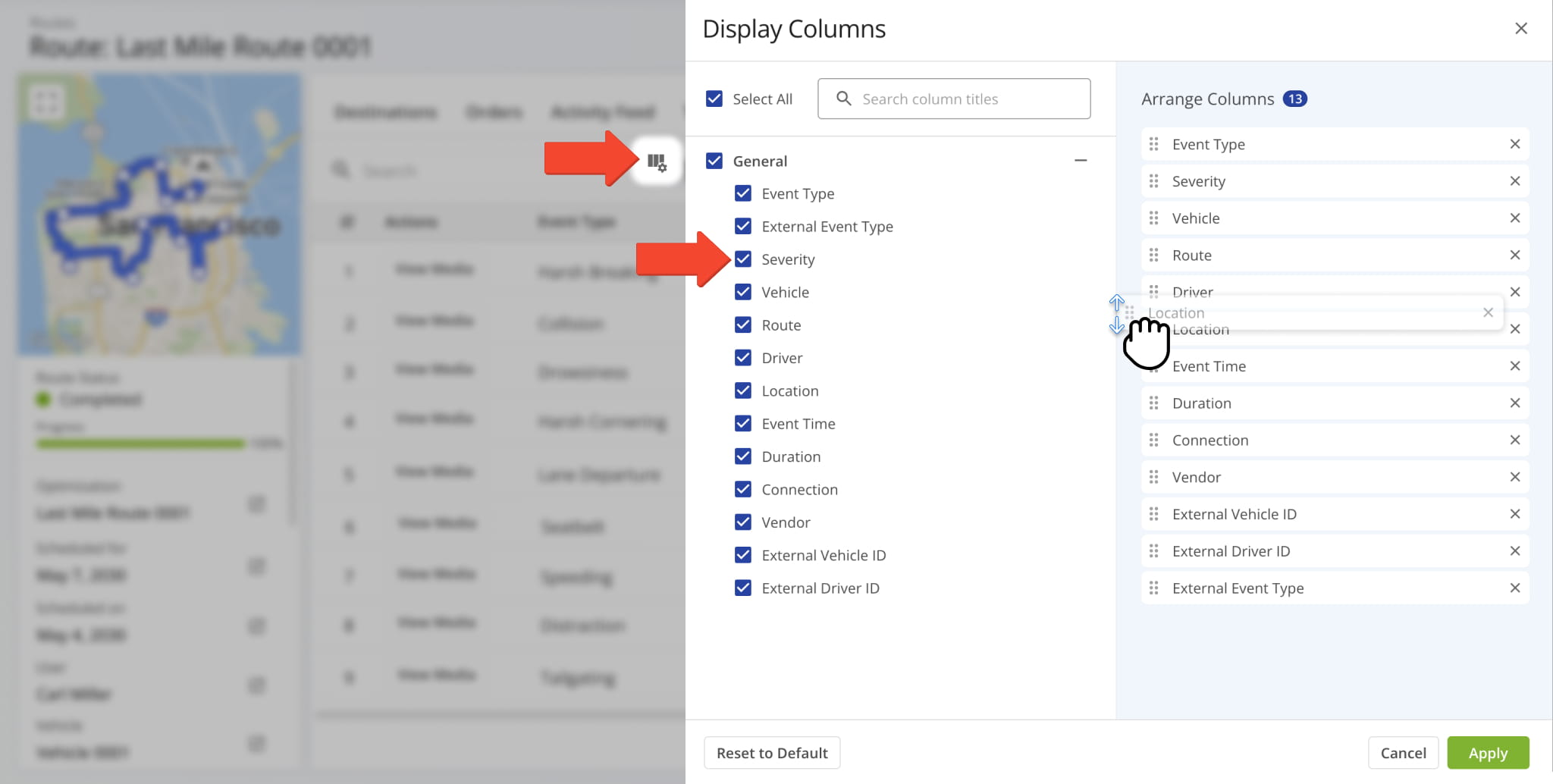Viewport: 1553px width, 784px height.
Task: Uncheck the External Driver ID checkbox
Action: coord(743,588)
